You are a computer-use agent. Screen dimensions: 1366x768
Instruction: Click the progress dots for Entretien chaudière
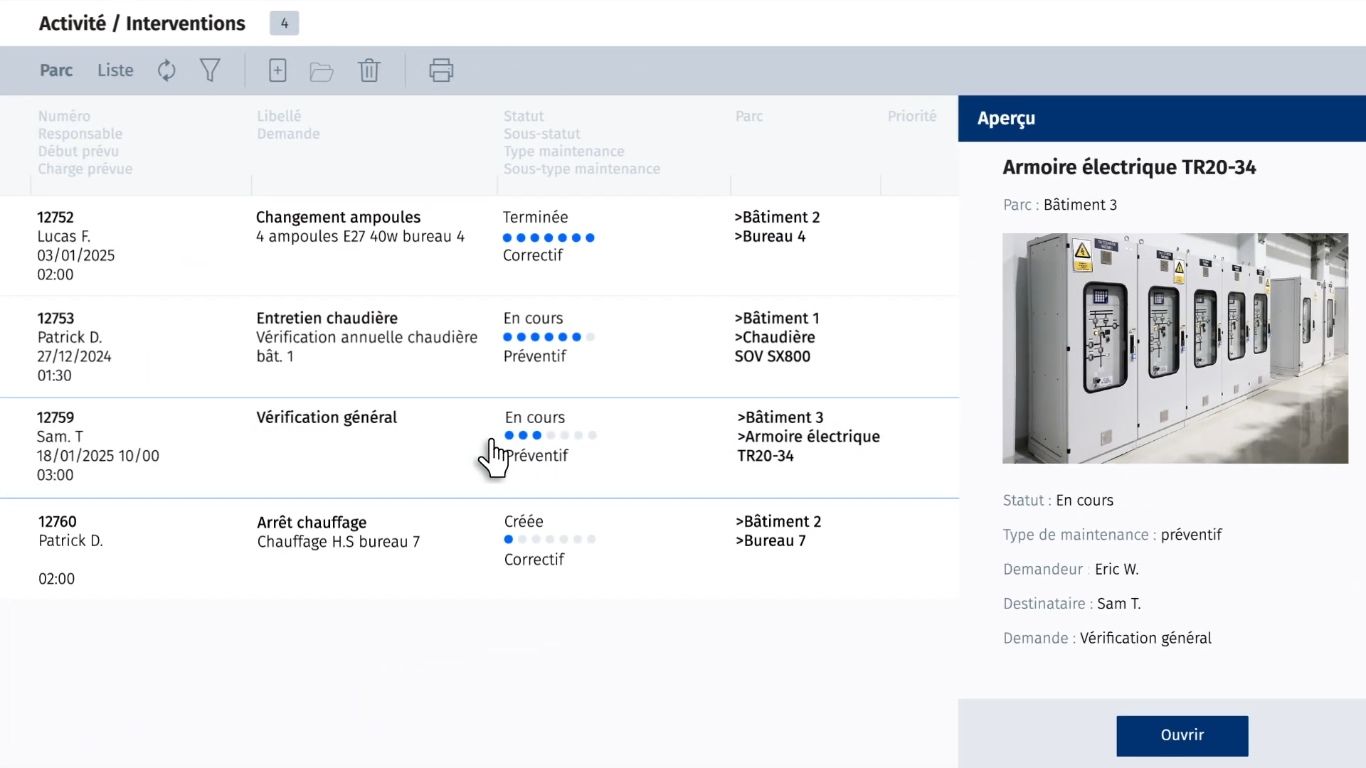(549, 337)
